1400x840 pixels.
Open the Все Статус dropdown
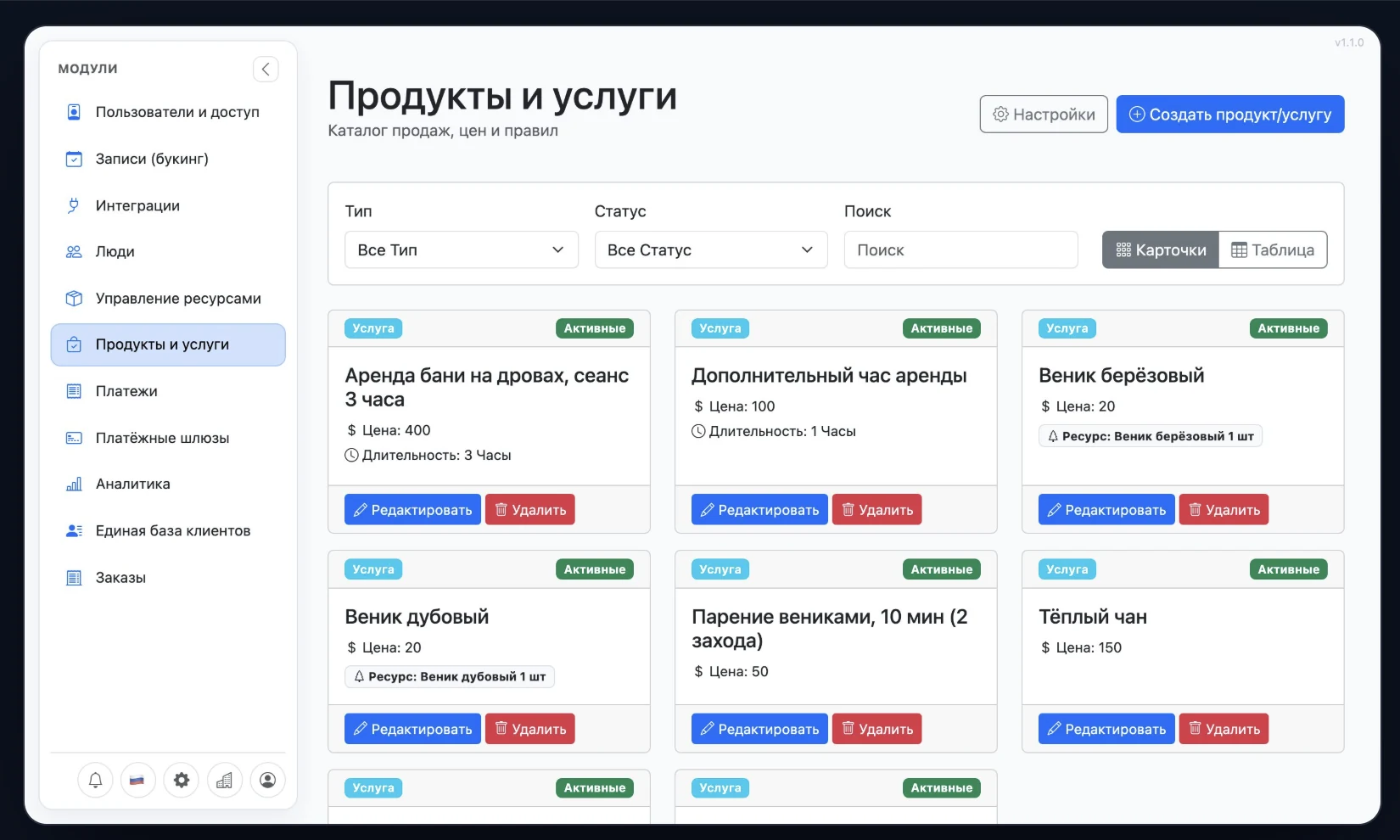click(711, 249)
